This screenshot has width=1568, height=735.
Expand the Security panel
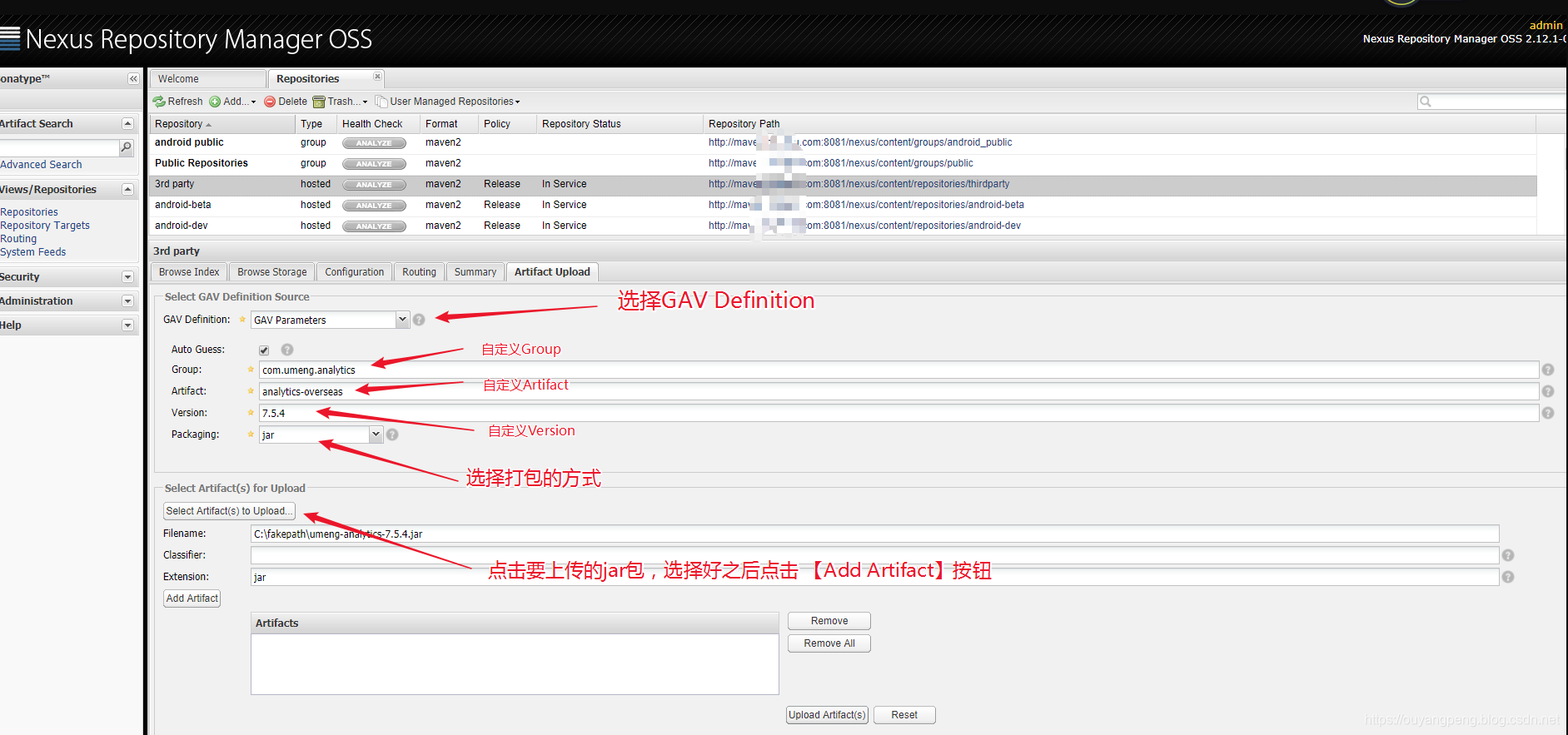[x=127, y=277]
